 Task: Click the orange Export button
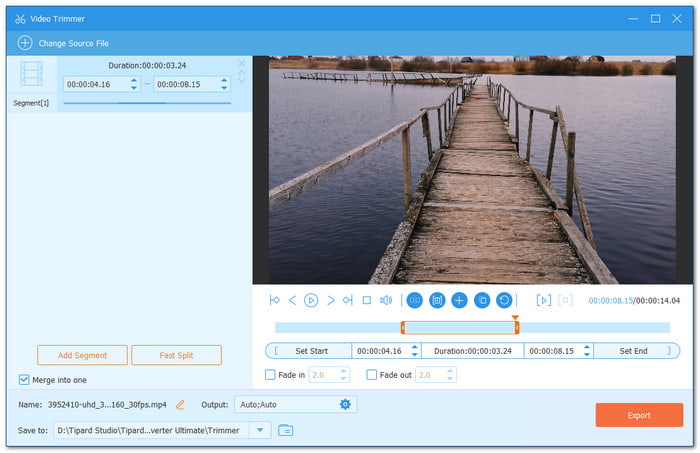tap(638, 415)
